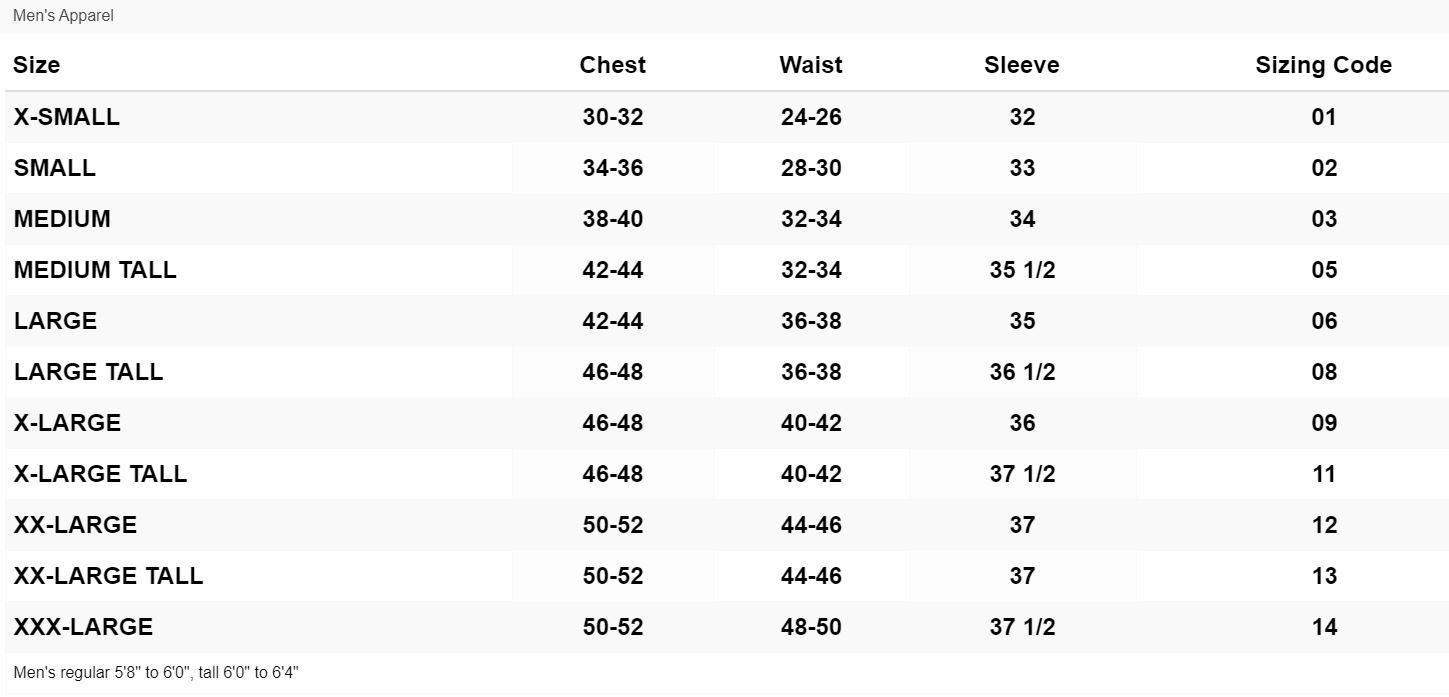Click sizing code 03 in MEDIUM row
Viewport: 1449px width, 697px height.
click(x=1323, y=219)
